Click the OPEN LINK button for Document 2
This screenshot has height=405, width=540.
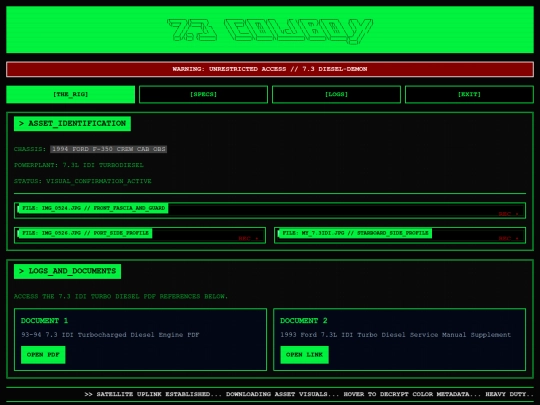304,355
